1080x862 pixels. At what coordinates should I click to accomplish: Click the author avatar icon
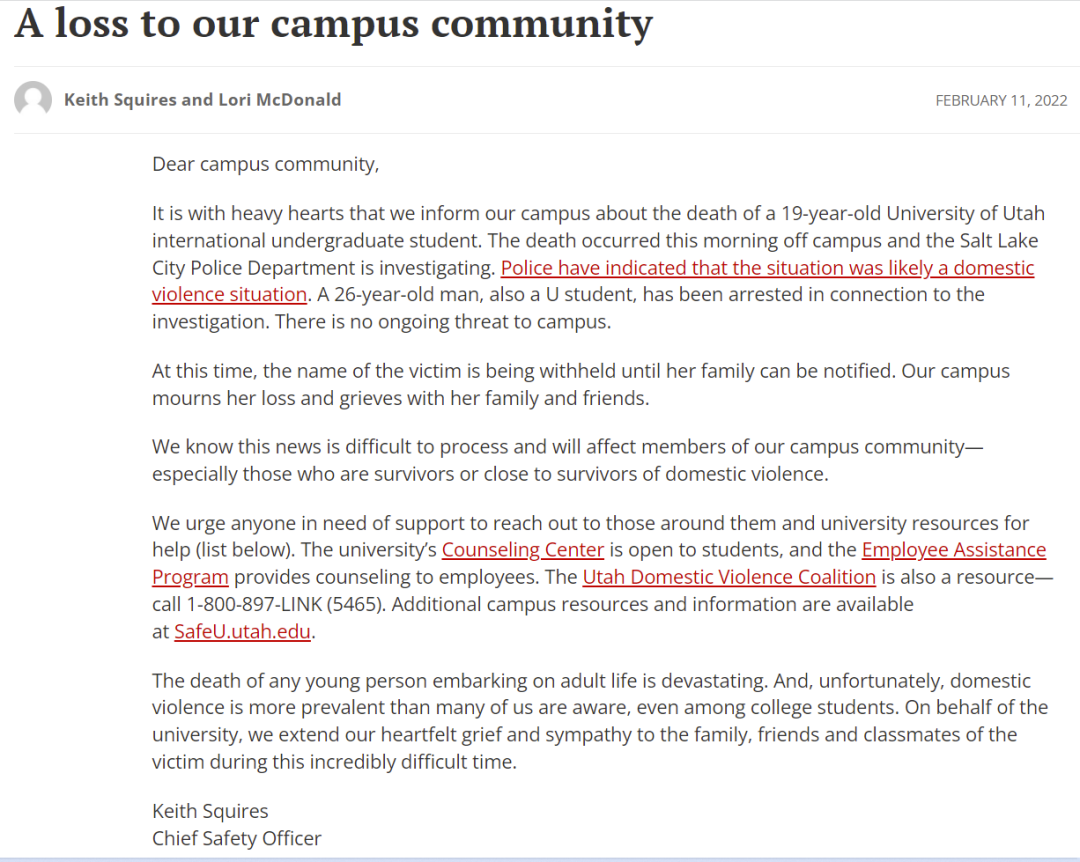click(33, 100)
